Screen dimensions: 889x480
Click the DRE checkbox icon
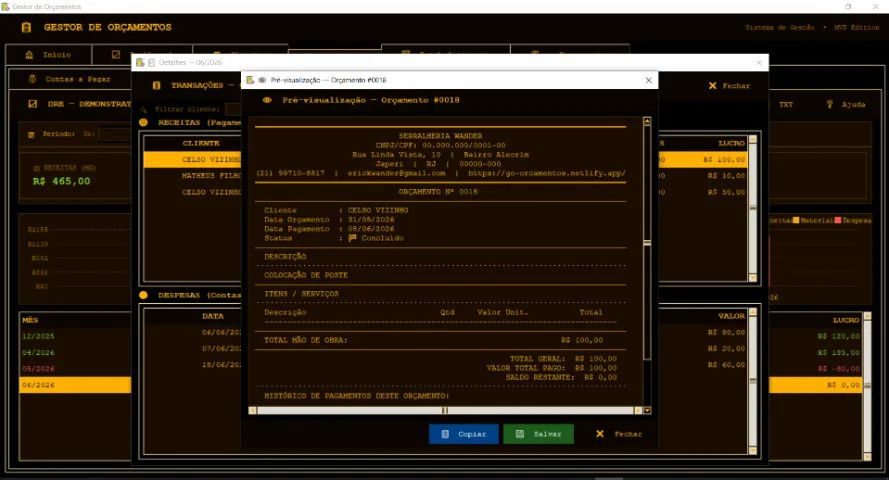pos(33,104)
